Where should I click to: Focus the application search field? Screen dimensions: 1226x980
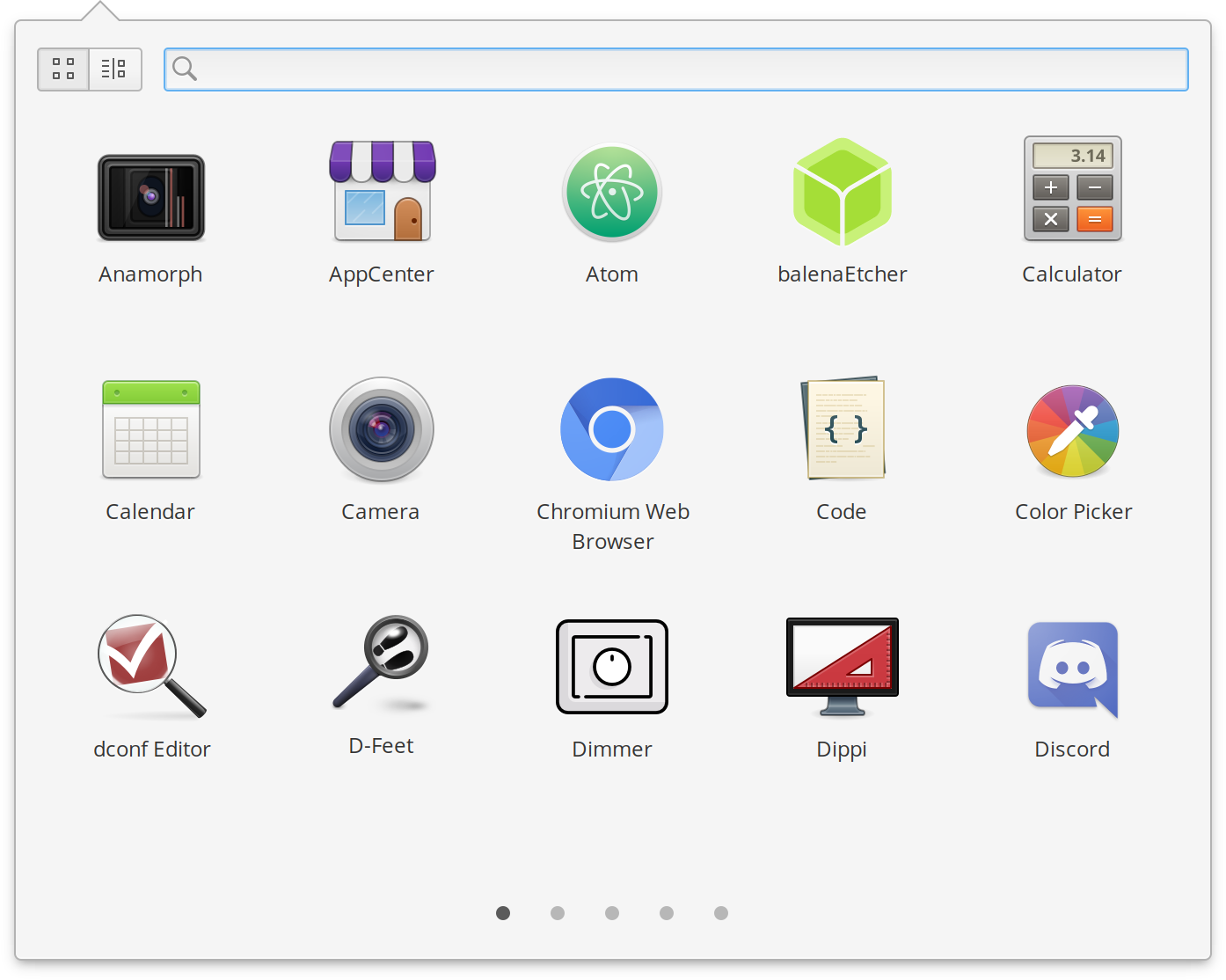(676, 69)
